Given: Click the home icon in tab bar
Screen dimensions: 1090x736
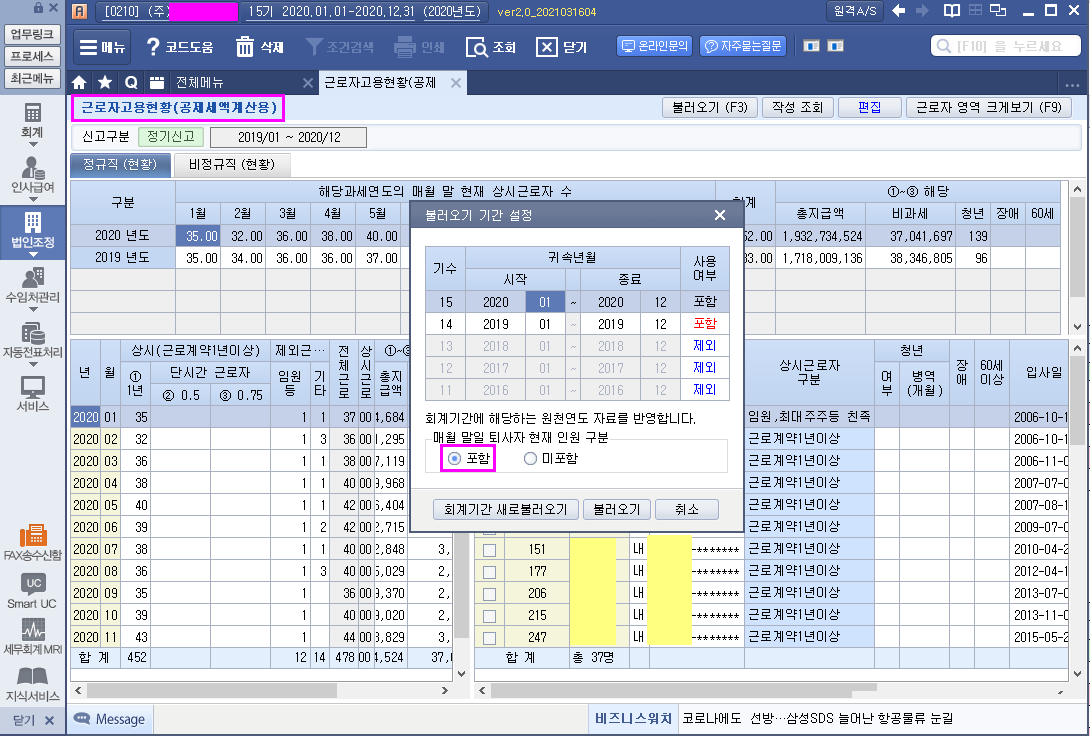Looking at the screenshot, I should click(x=79, y=82).
